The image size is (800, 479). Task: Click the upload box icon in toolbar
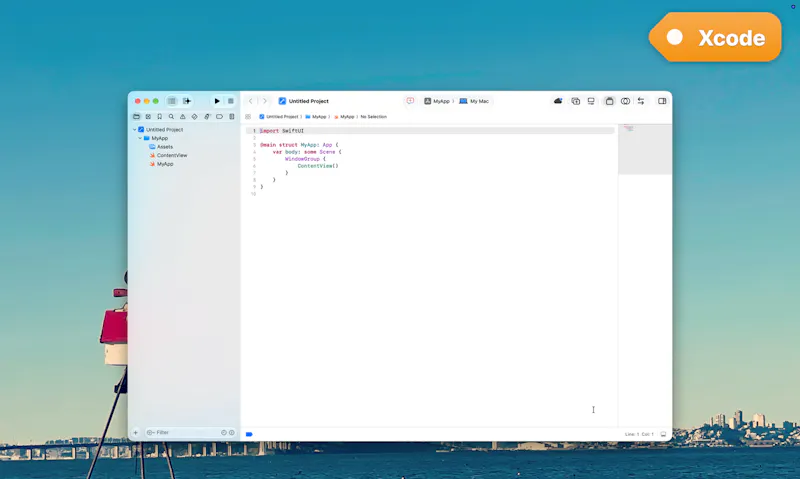pos(576,101)
